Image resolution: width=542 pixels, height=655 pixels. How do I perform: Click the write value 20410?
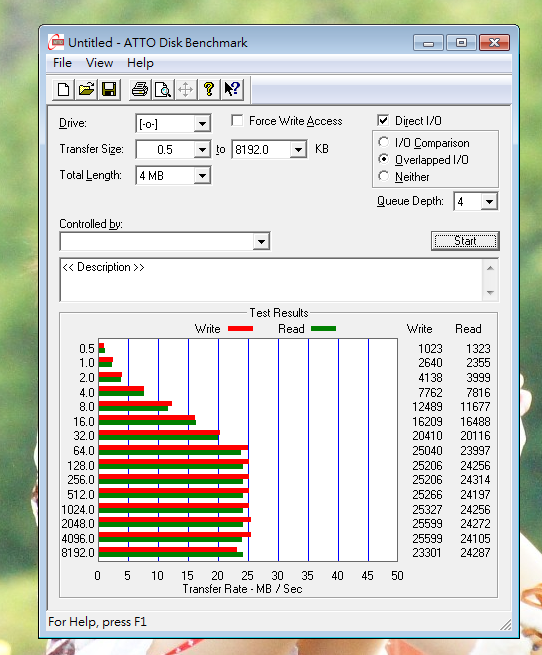coord(427,436)
